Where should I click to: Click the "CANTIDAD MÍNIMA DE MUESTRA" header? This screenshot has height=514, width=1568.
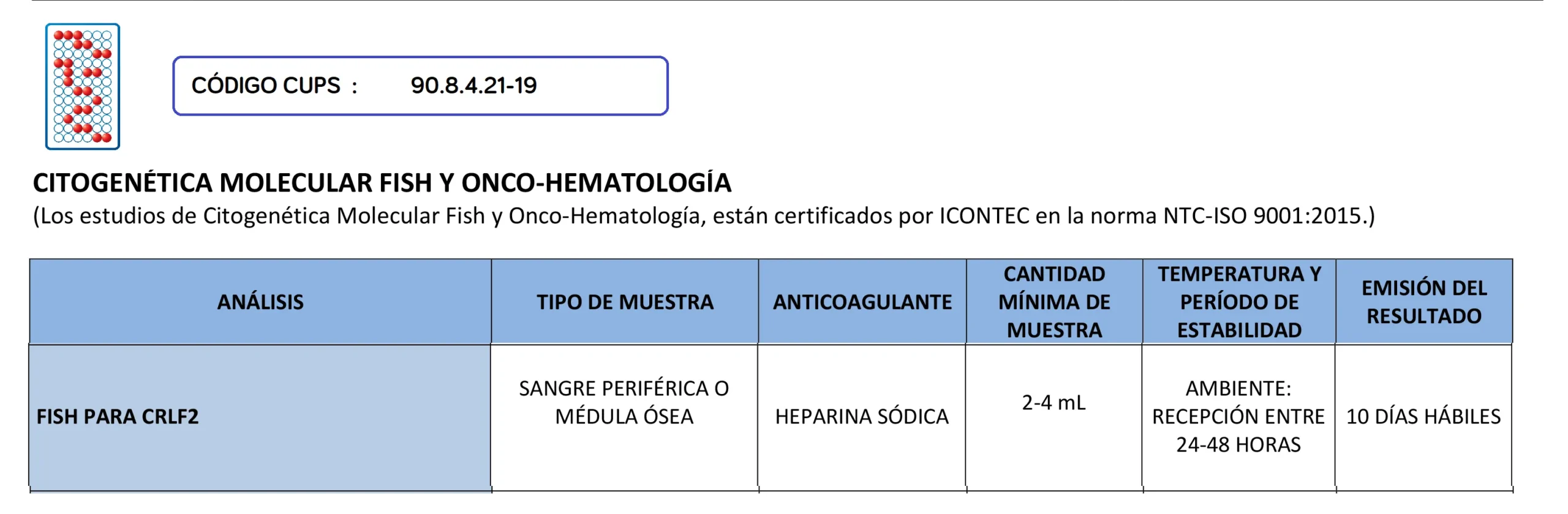click(1054, 302)
